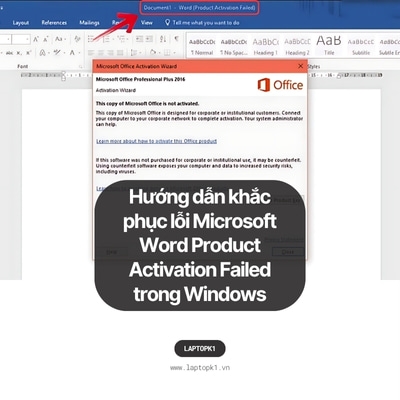The width and height of the screenshot is (400, 400).
Task: Toggle show paragraph marks (¶)
Action: click(177, 39)
